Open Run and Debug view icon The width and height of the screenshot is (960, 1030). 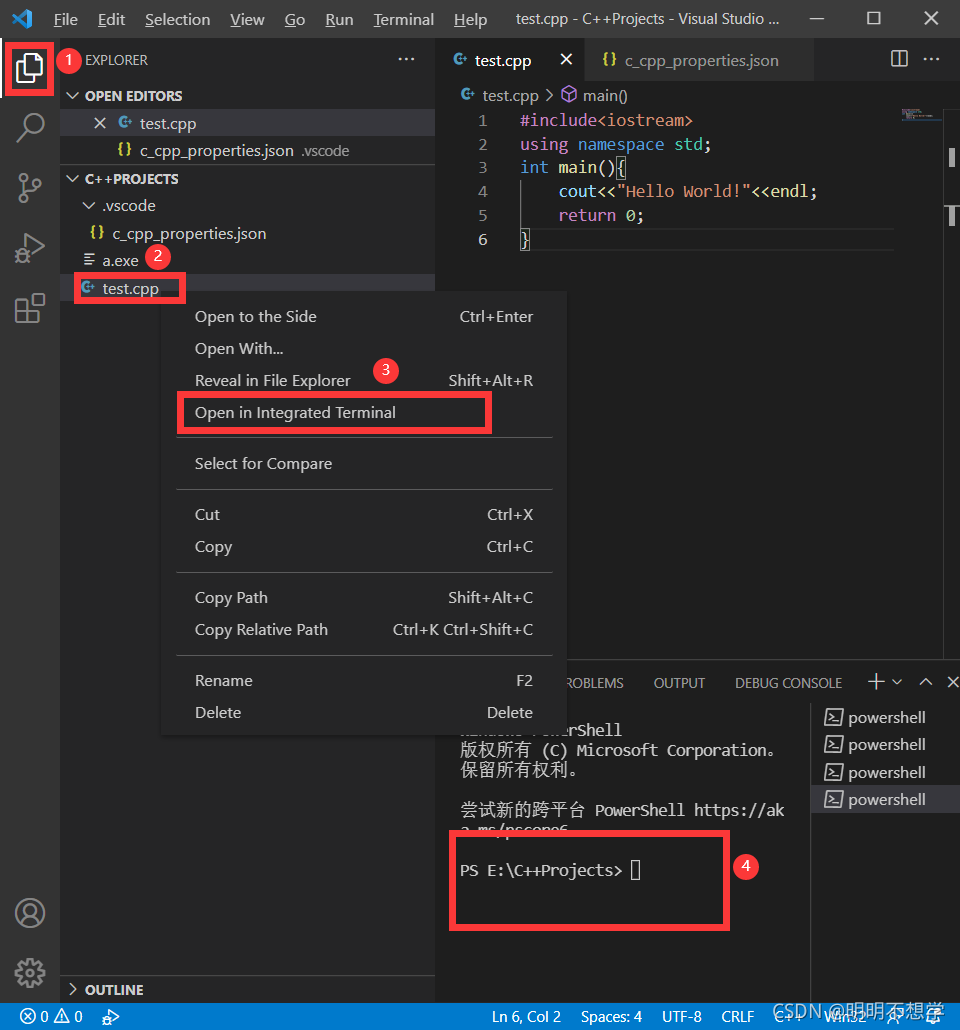point(30,248)
